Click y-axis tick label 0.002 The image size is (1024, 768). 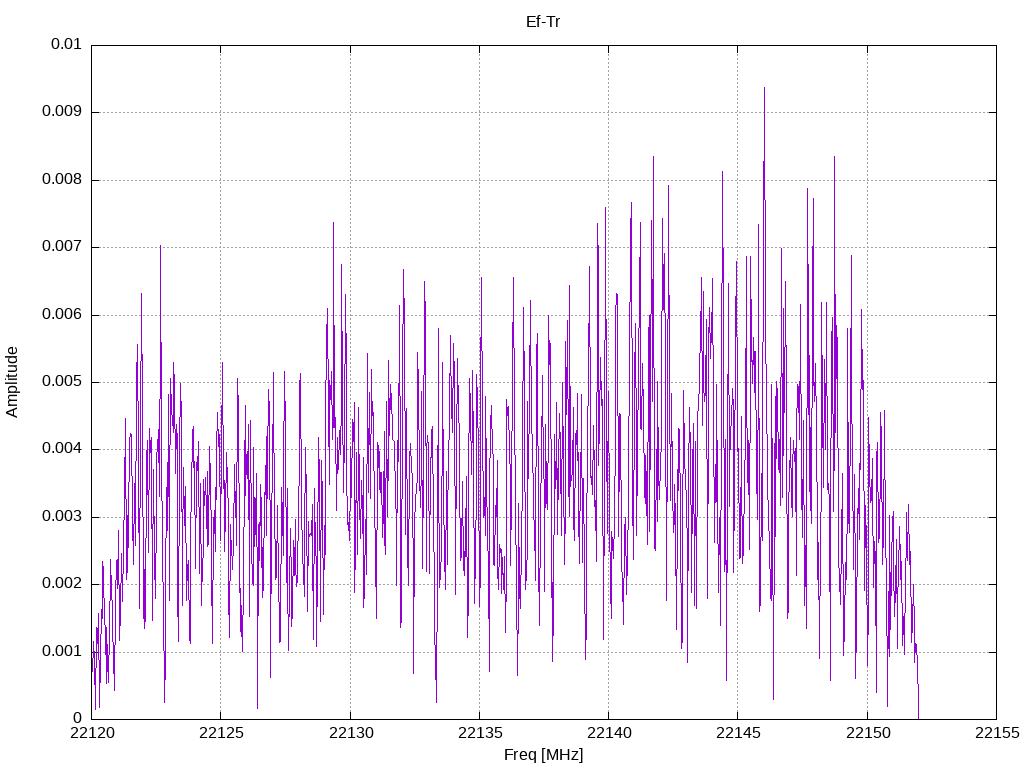(62, 584)
